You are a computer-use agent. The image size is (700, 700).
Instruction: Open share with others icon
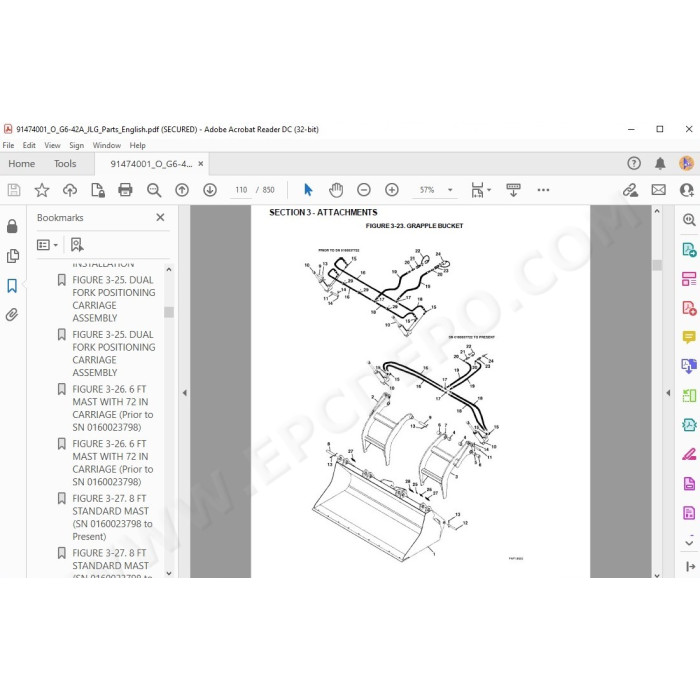click(x=686, y=190)
